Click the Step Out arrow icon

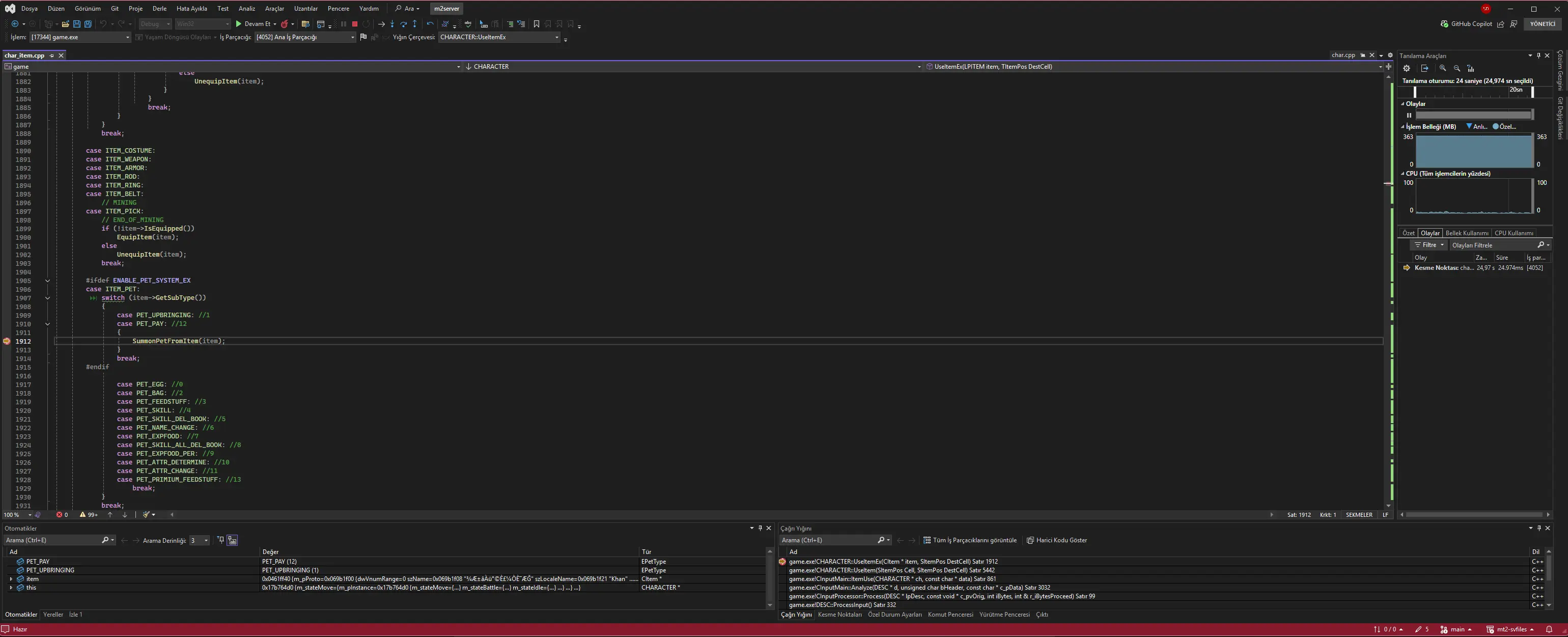(x=415, y=24)
